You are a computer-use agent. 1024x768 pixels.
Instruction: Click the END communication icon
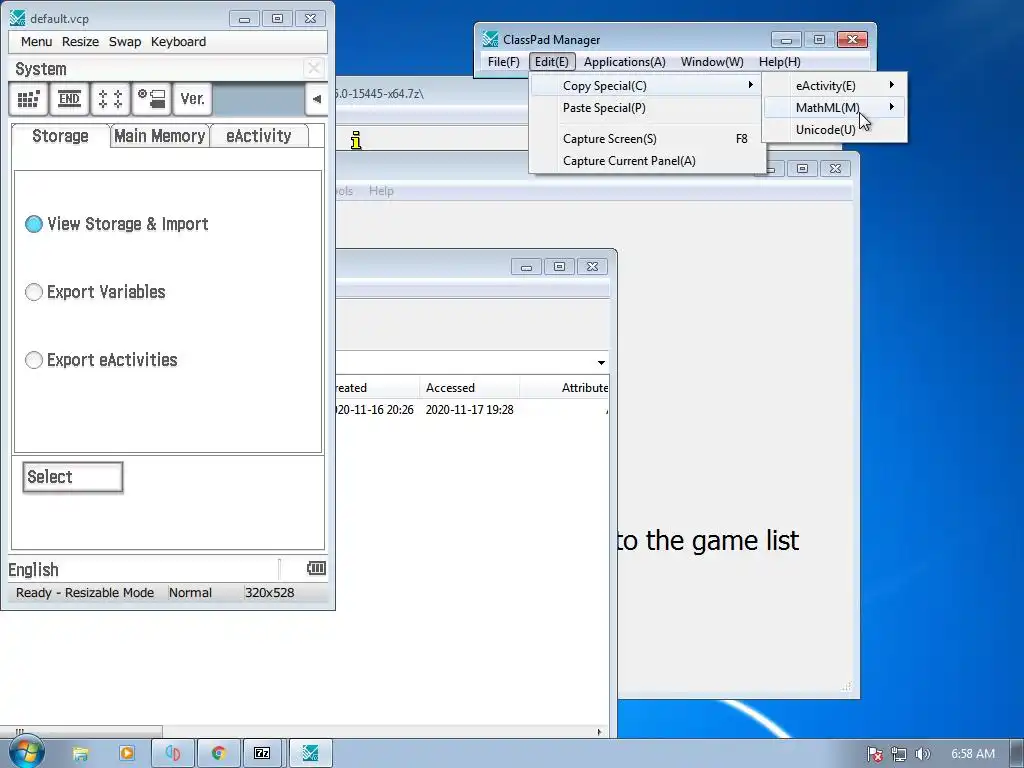pyautogui.click(x=69, y=99)
